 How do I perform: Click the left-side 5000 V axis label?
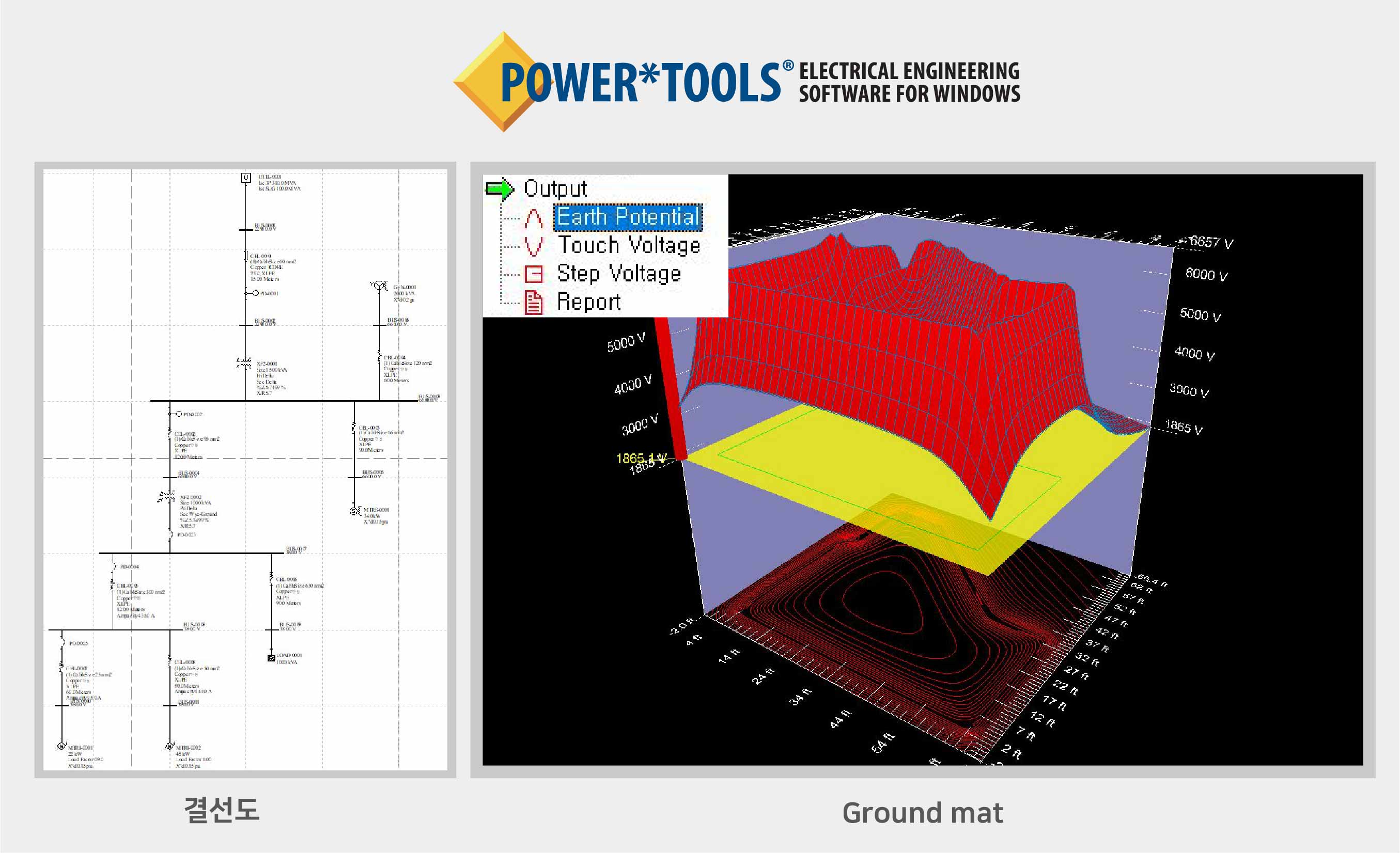point(626,342)
